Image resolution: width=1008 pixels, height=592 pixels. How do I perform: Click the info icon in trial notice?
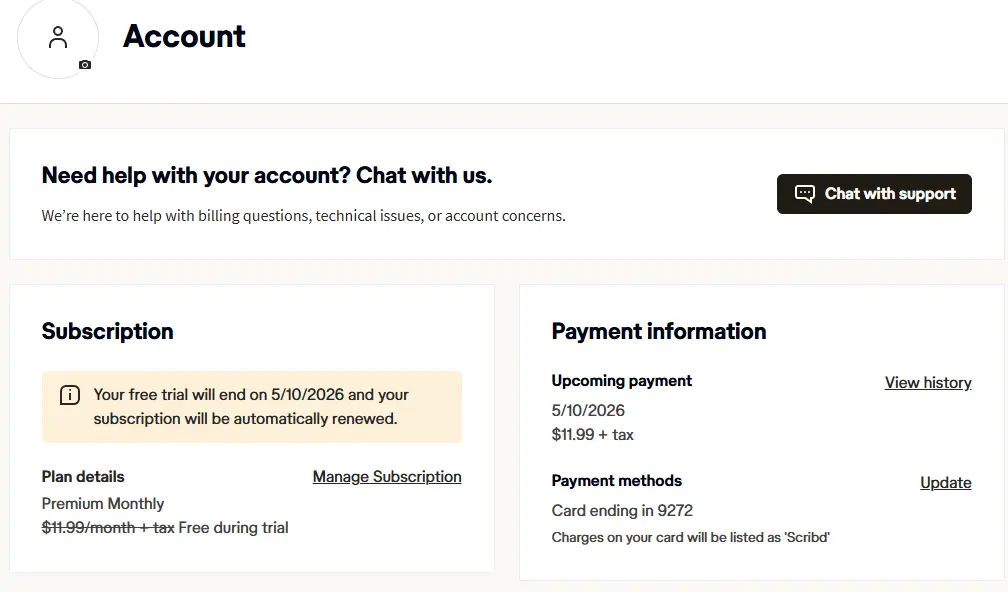[x=69, y=395]
